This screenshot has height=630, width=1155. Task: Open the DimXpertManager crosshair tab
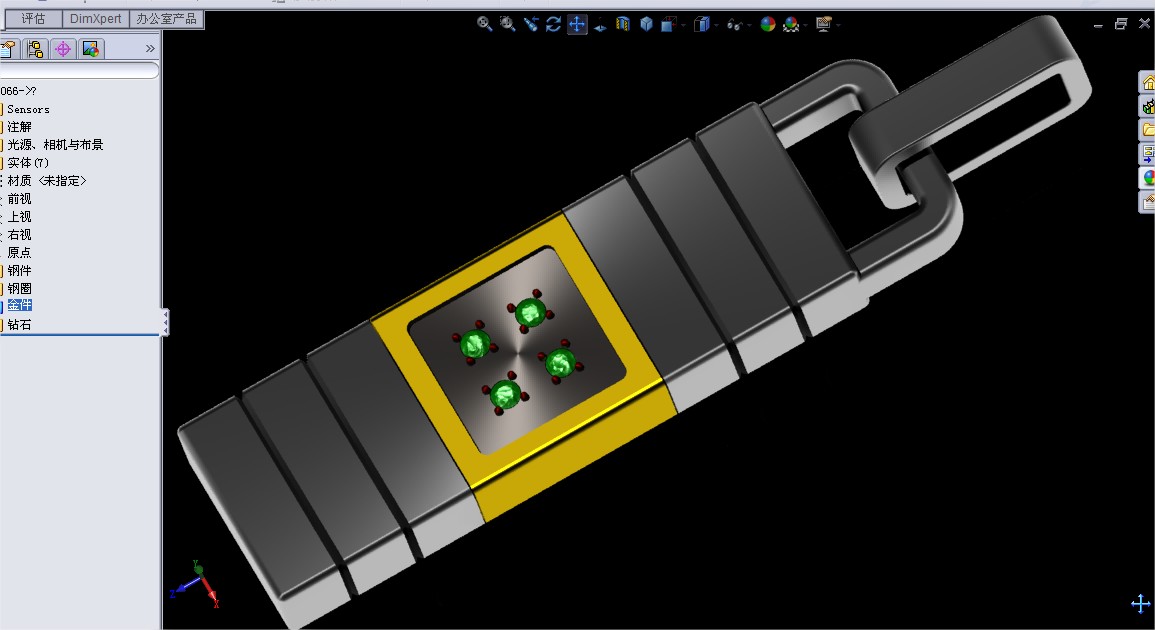click(63, 49)
